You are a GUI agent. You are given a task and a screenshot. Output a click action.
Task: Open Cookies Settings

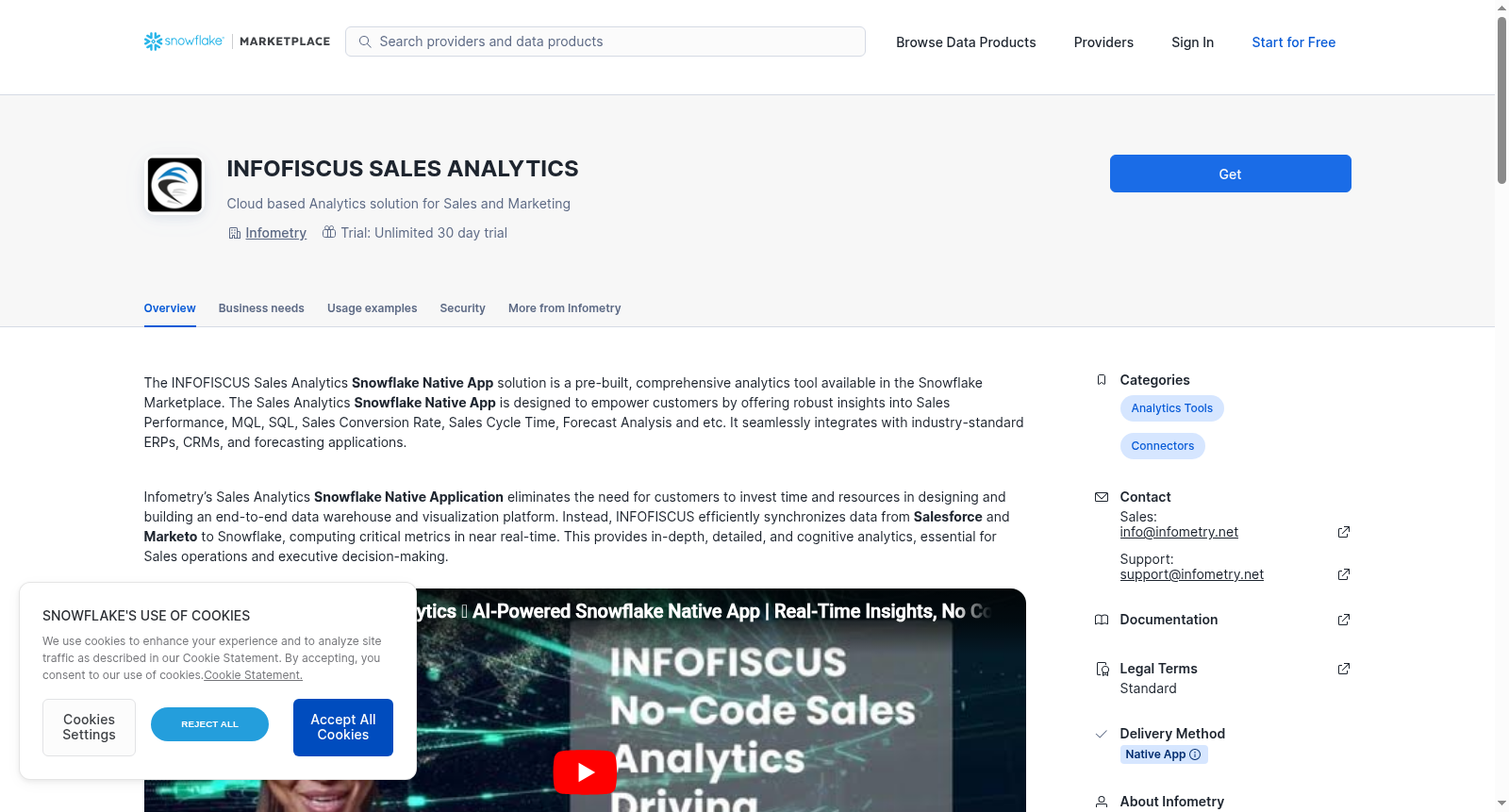pyautogui.click(x=89, y=727)
